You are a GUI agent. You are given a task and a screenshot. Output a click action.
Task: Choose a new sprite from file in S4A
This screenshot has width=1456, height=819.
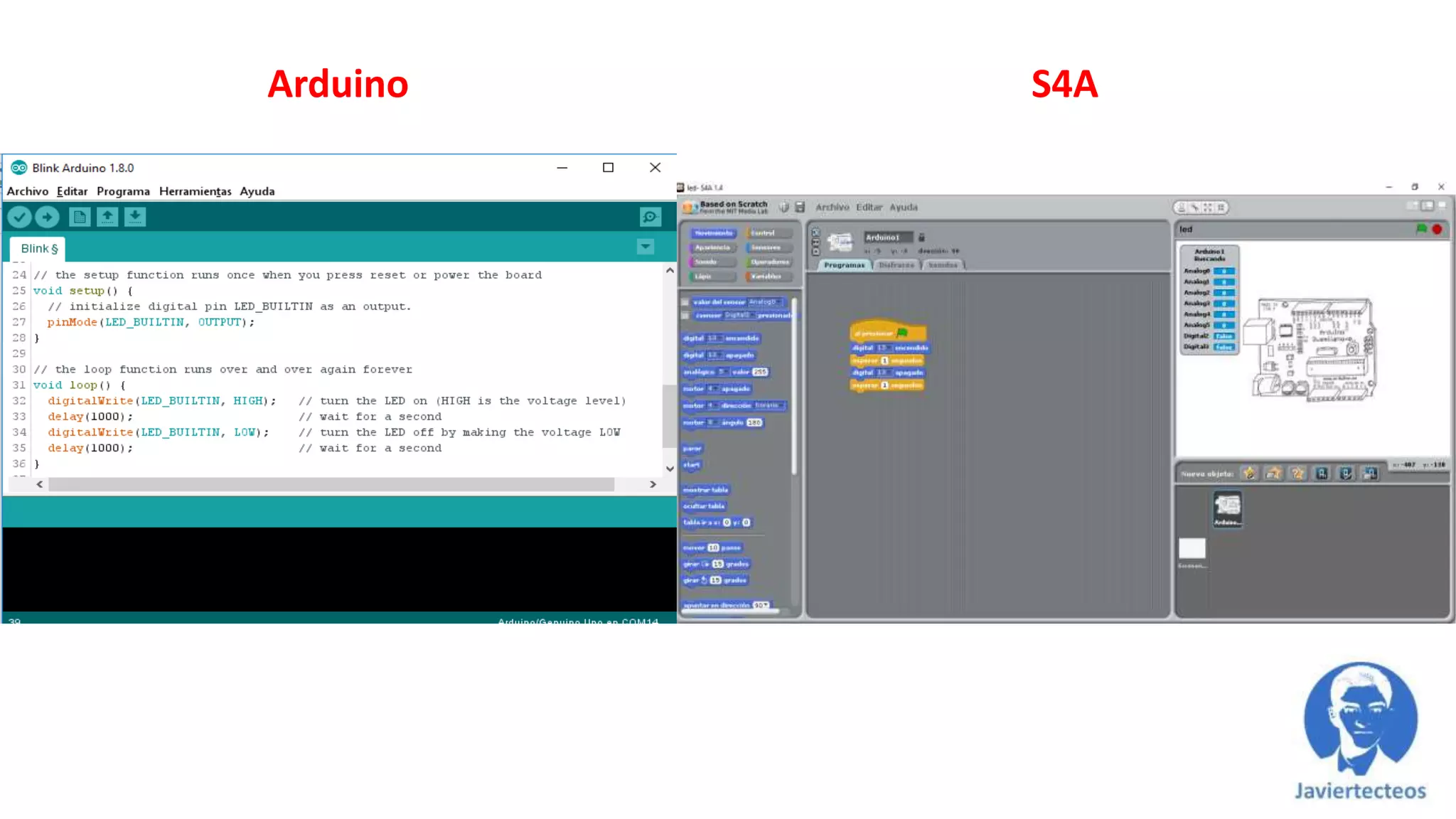click(1273, 473)
